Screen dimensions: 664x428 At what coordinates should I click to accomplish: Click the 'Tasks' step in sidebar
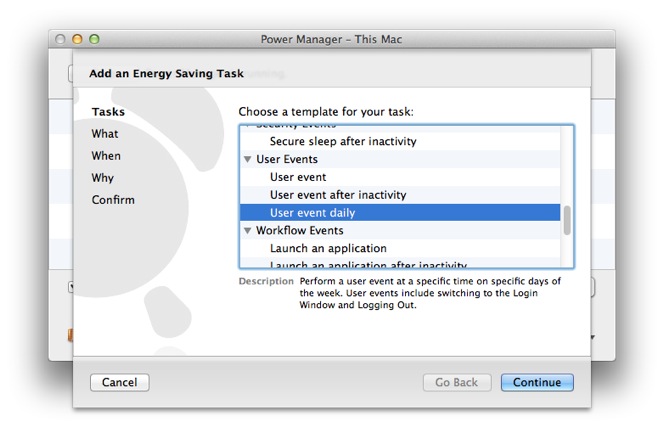(108, 112)
